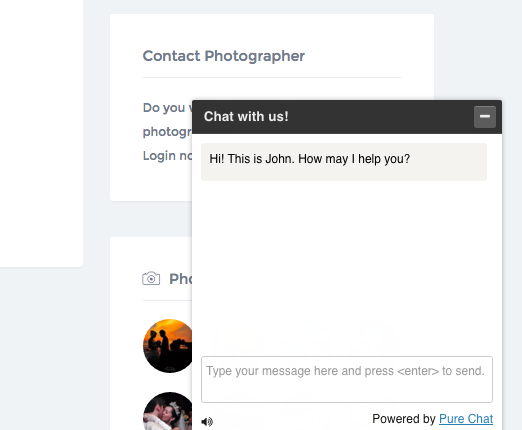Minimize the Chat with us! widget
The width and height of the screenshot is (522, 430).
(485, 117)
